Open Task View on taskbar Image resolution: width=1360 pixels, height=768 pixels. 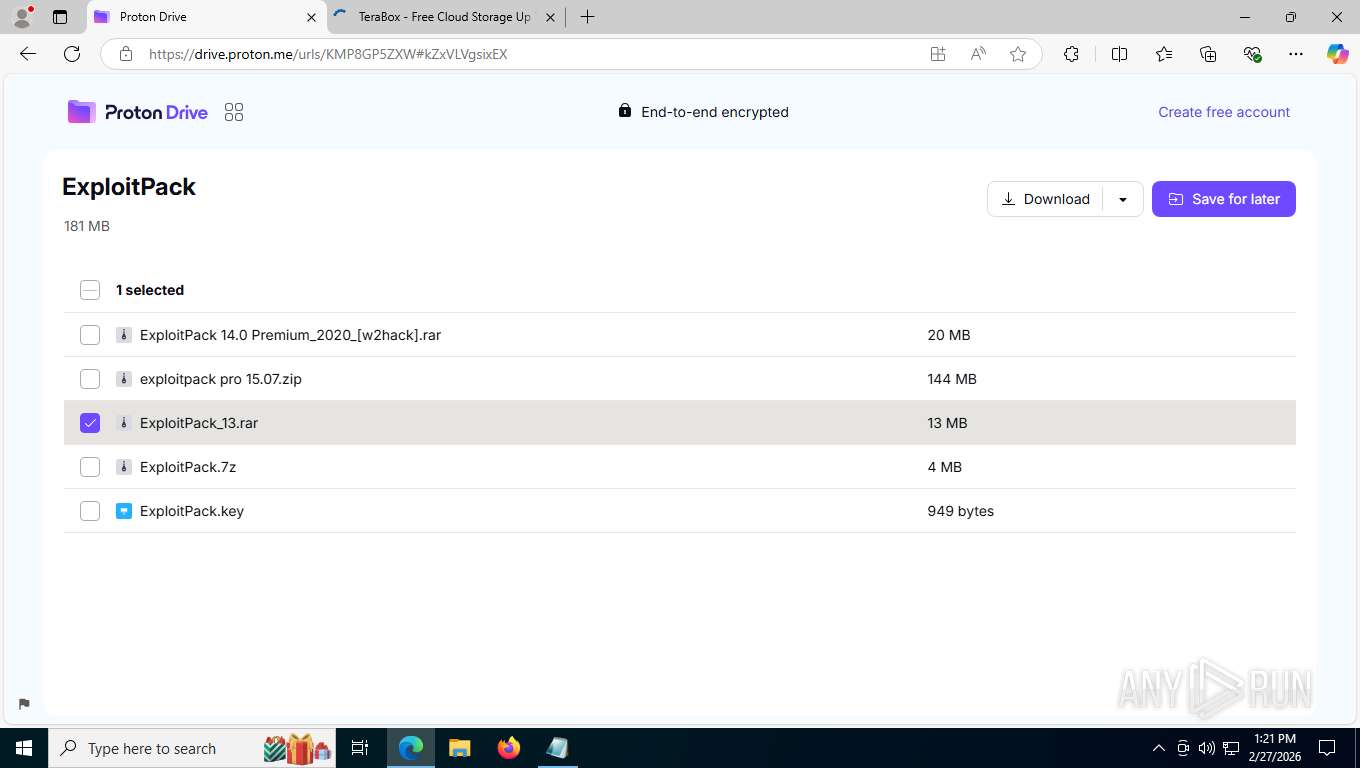tap(360, 748)
